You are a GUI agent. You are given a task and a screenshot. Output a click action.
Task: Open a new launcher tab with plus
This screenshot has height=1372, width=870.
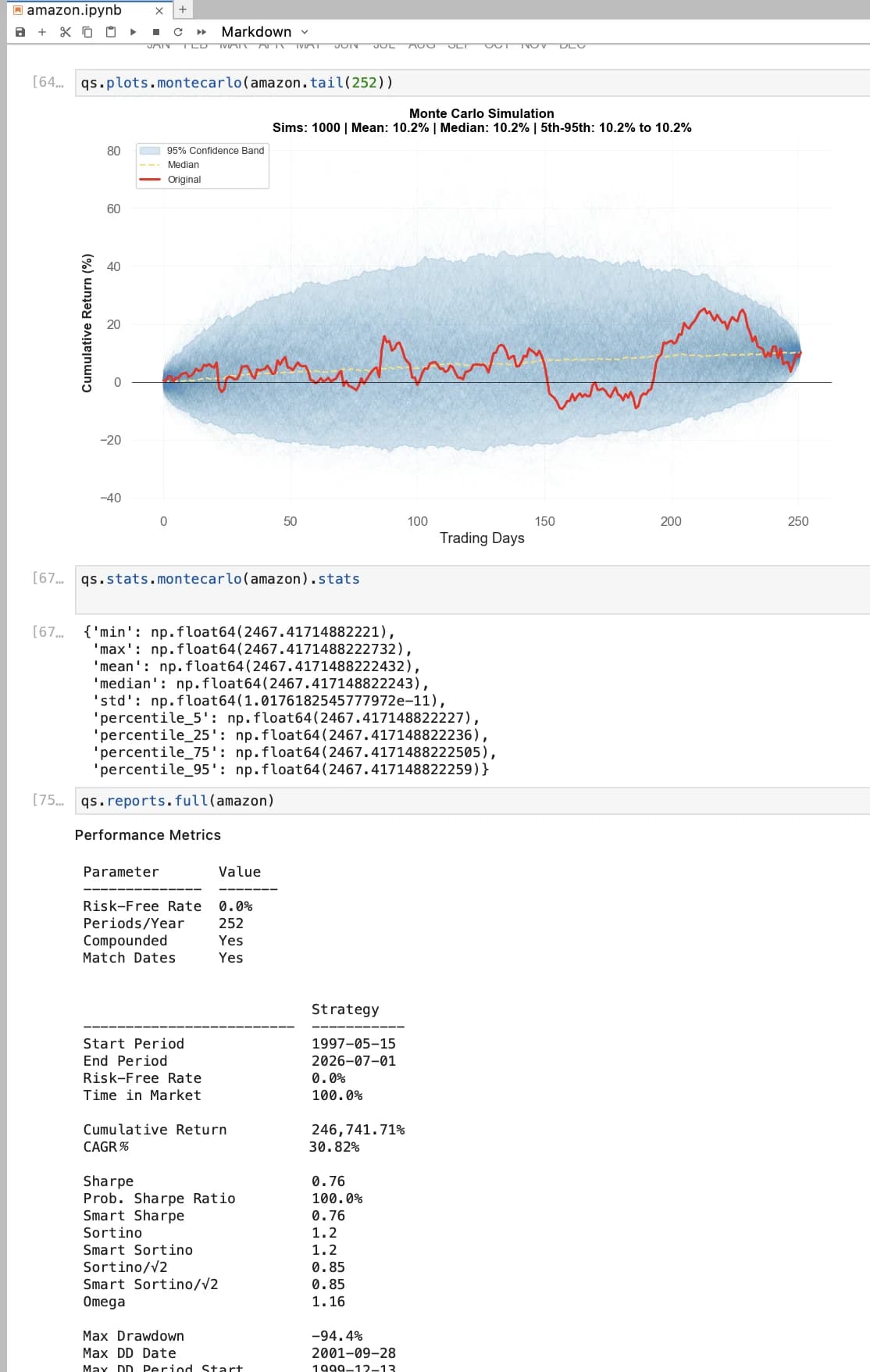pyautogui.click(x=183, y=9)
